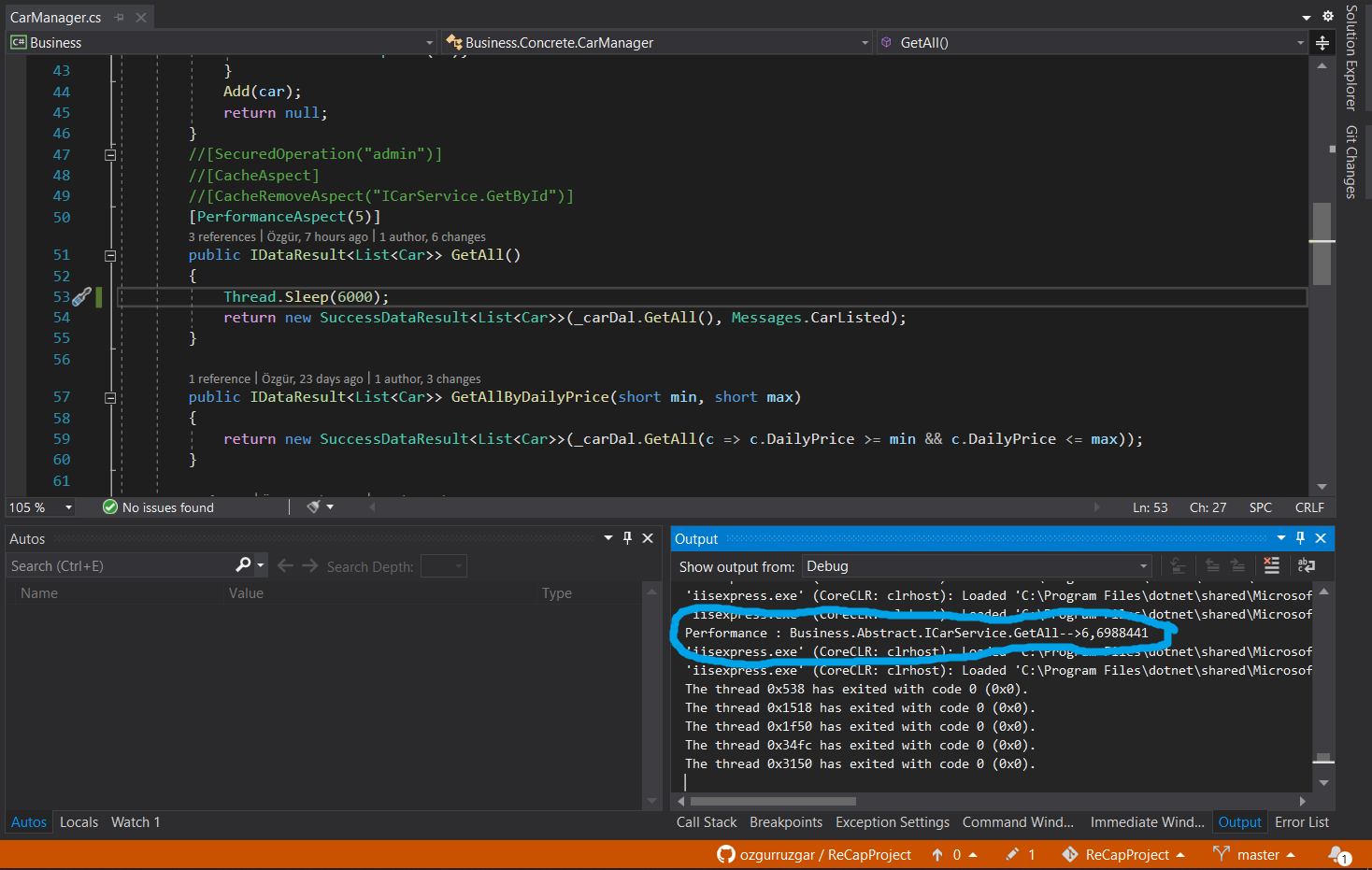Image resolution: width=1372 pixels, height=870 pixels.
Task: Click the Autos search input field
Action: (120, 566)
